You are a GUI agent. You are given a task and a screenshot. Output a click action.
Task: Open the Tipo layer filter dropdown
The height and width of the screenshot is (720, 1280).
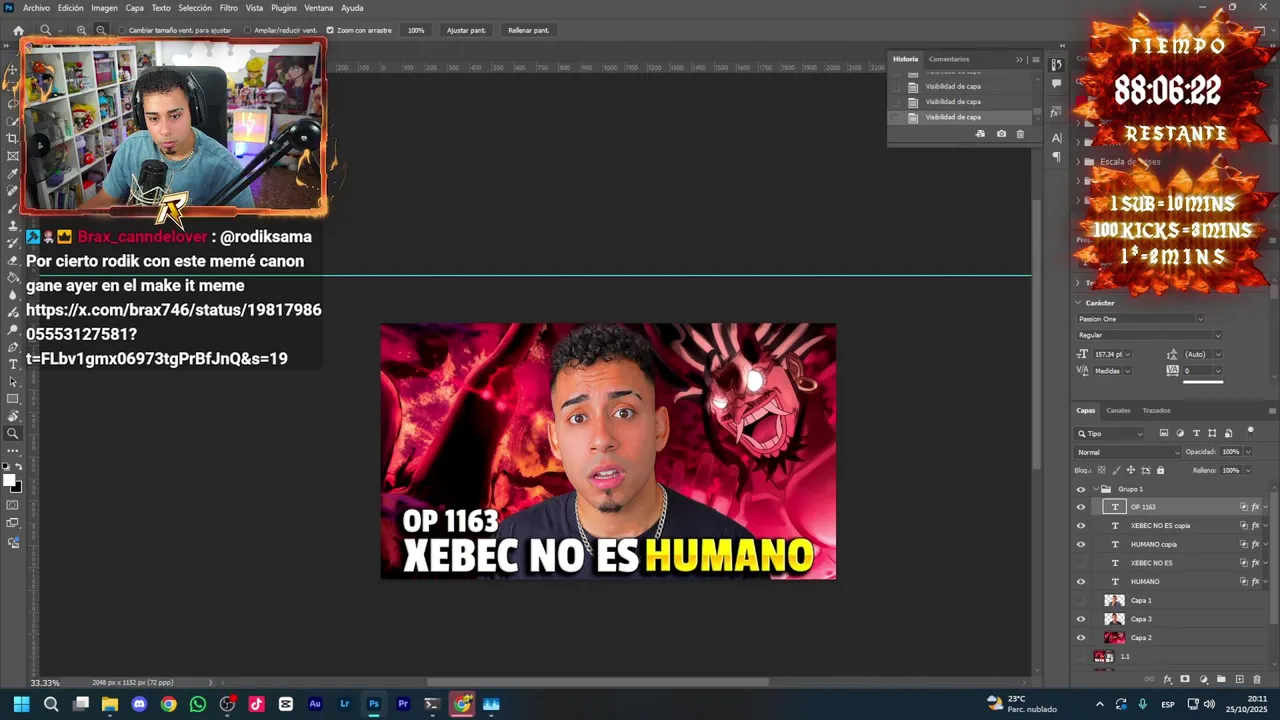1110,434
